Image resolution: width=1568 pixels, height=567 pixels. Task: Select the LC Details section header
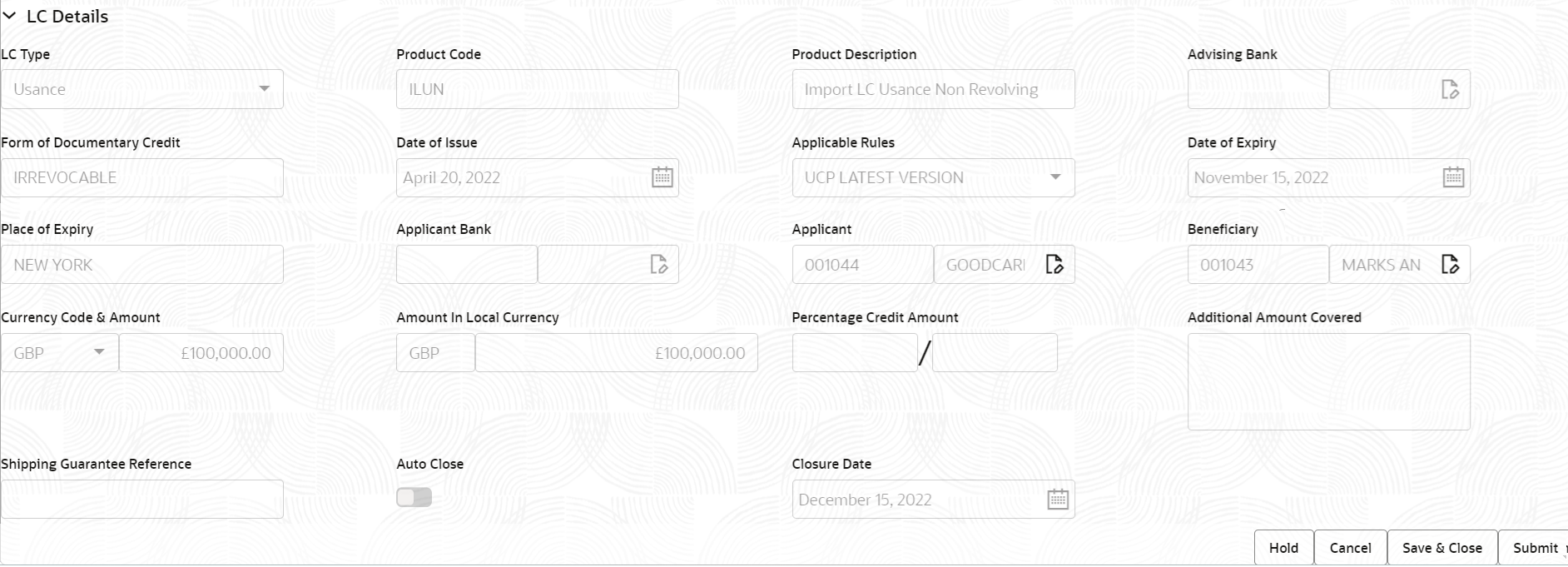point(66,16)
